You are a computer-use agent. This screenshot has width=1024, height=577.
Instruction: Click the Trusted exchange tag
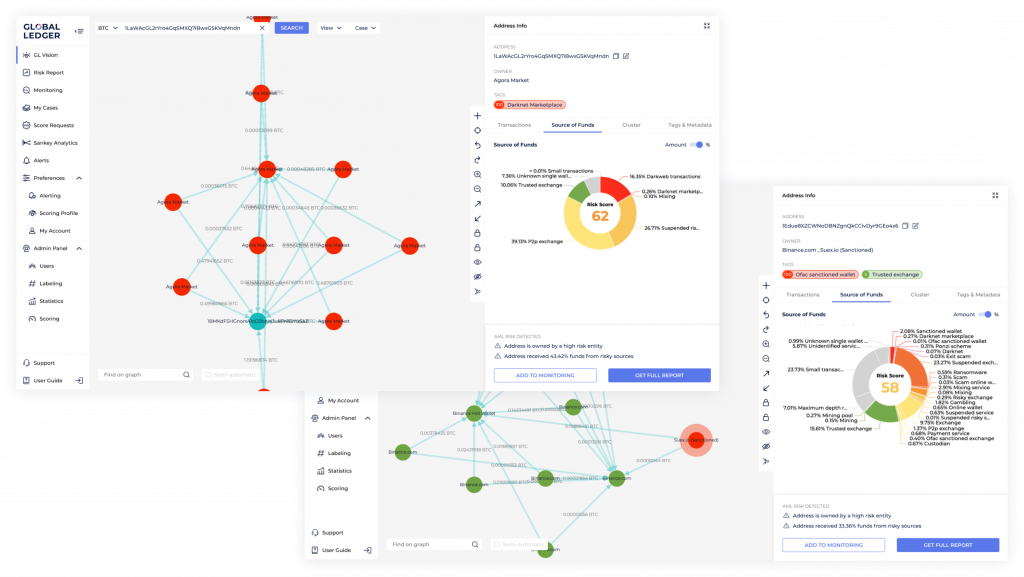click(x=891, y=275)
